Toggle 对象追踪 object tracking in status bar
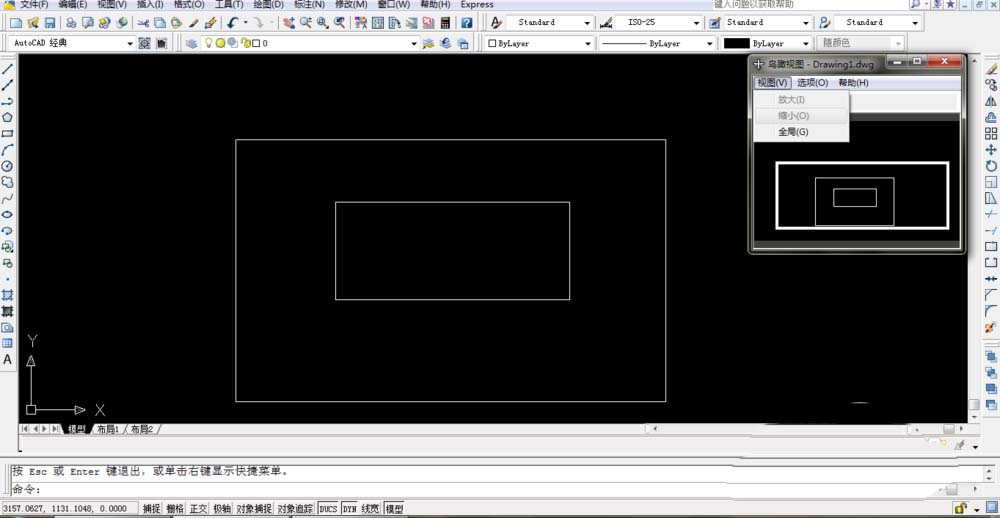1000x518 pixels. 295,509
